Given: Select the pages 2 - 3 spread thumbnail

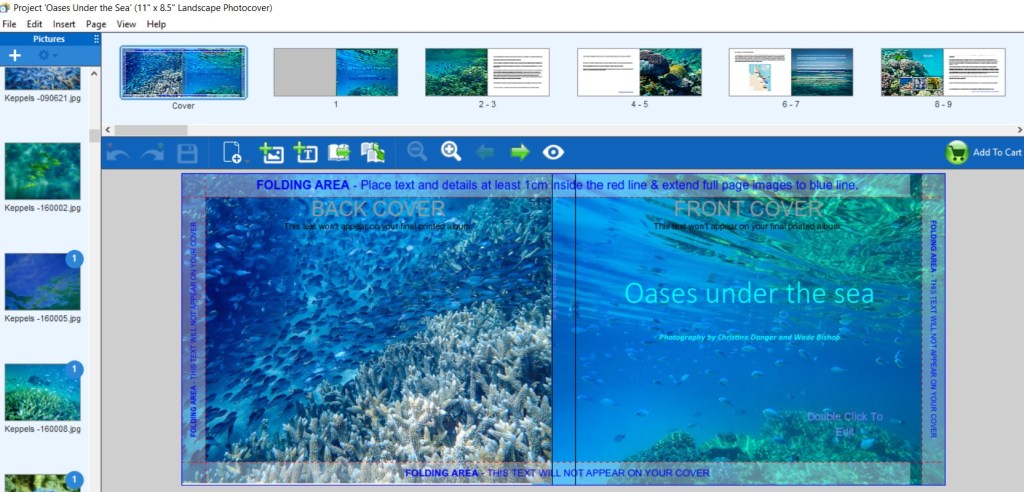Looking at the screenshot, I should click(x=487, y=72).
